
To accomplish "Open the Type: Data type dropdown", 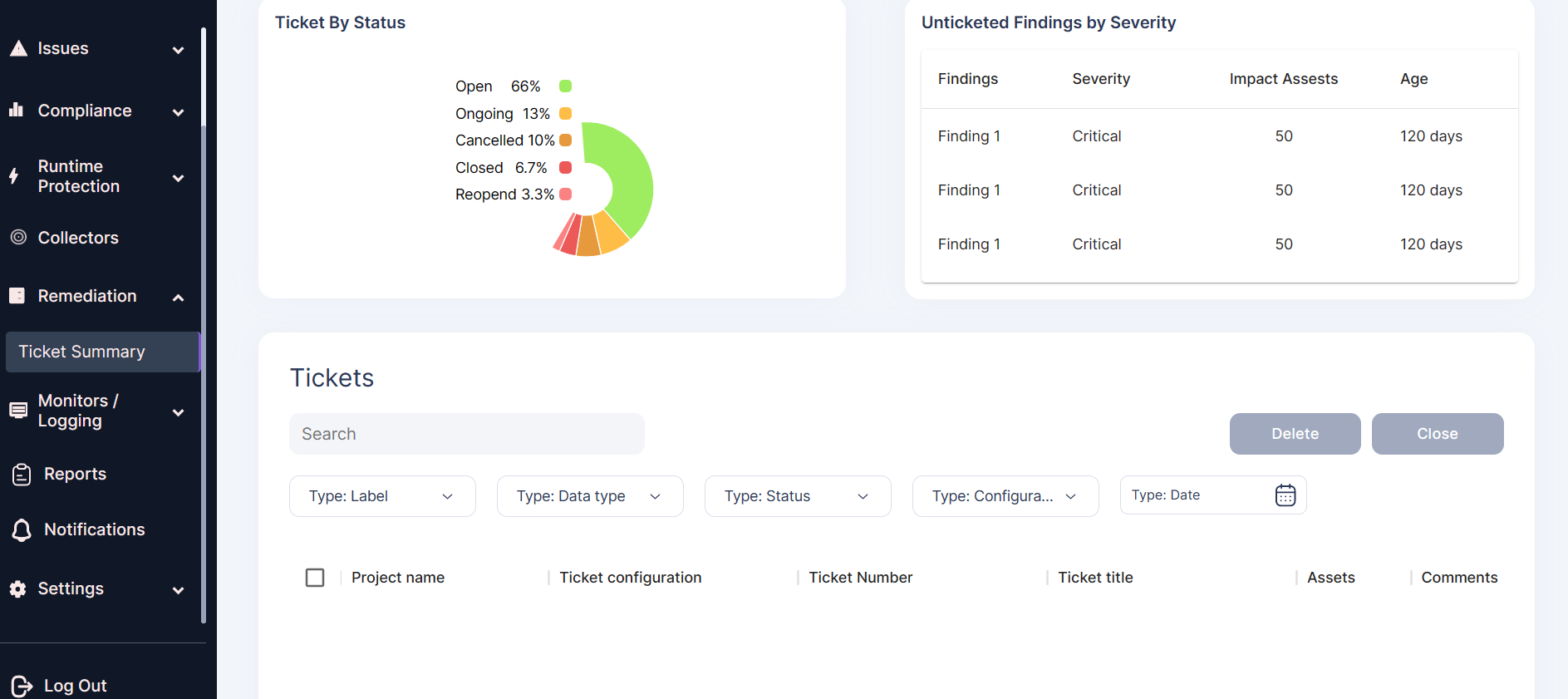I will 590,496.
